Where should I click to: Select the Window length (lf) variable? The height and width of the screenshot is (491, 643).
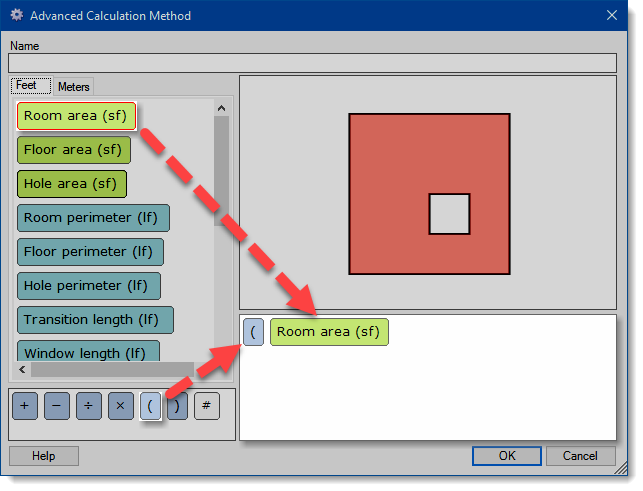pyautogui.click(x=88, y=351)
